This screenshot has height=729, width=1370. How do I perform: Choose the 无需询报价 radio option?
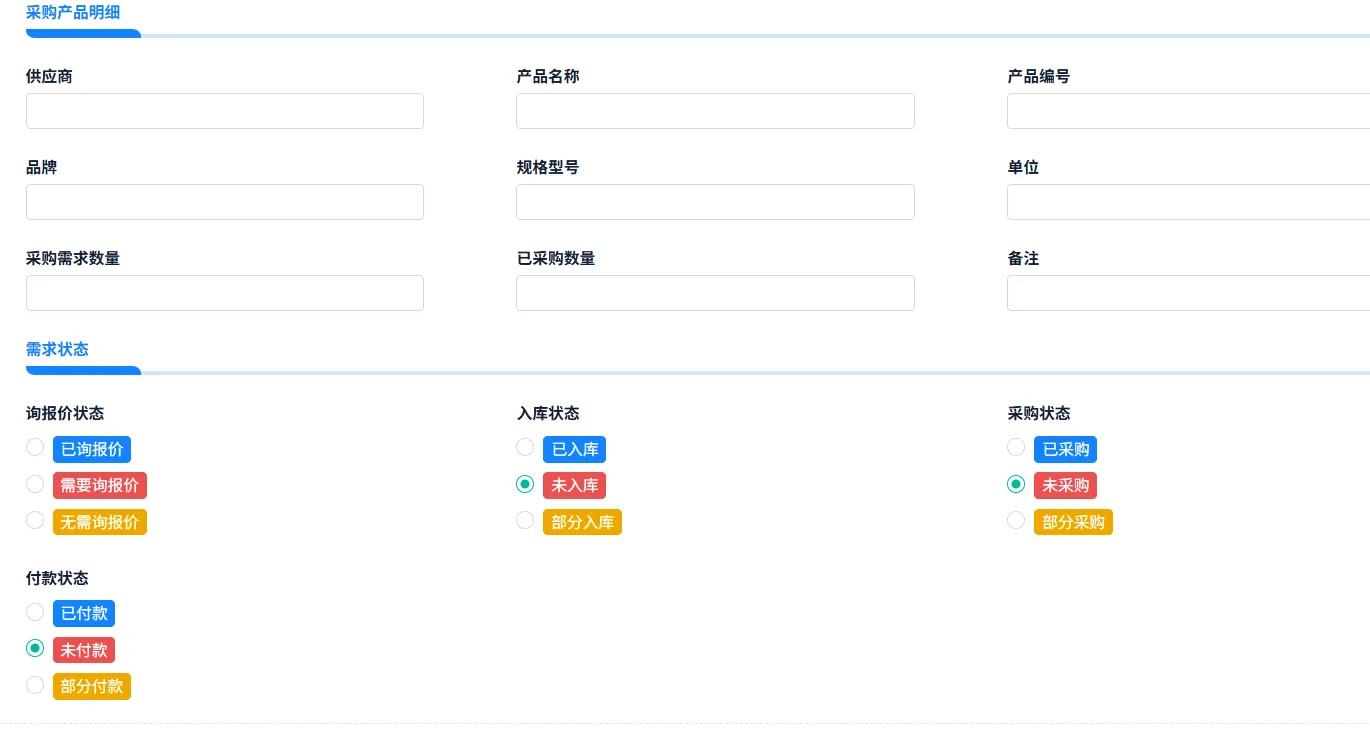point(35,520)
